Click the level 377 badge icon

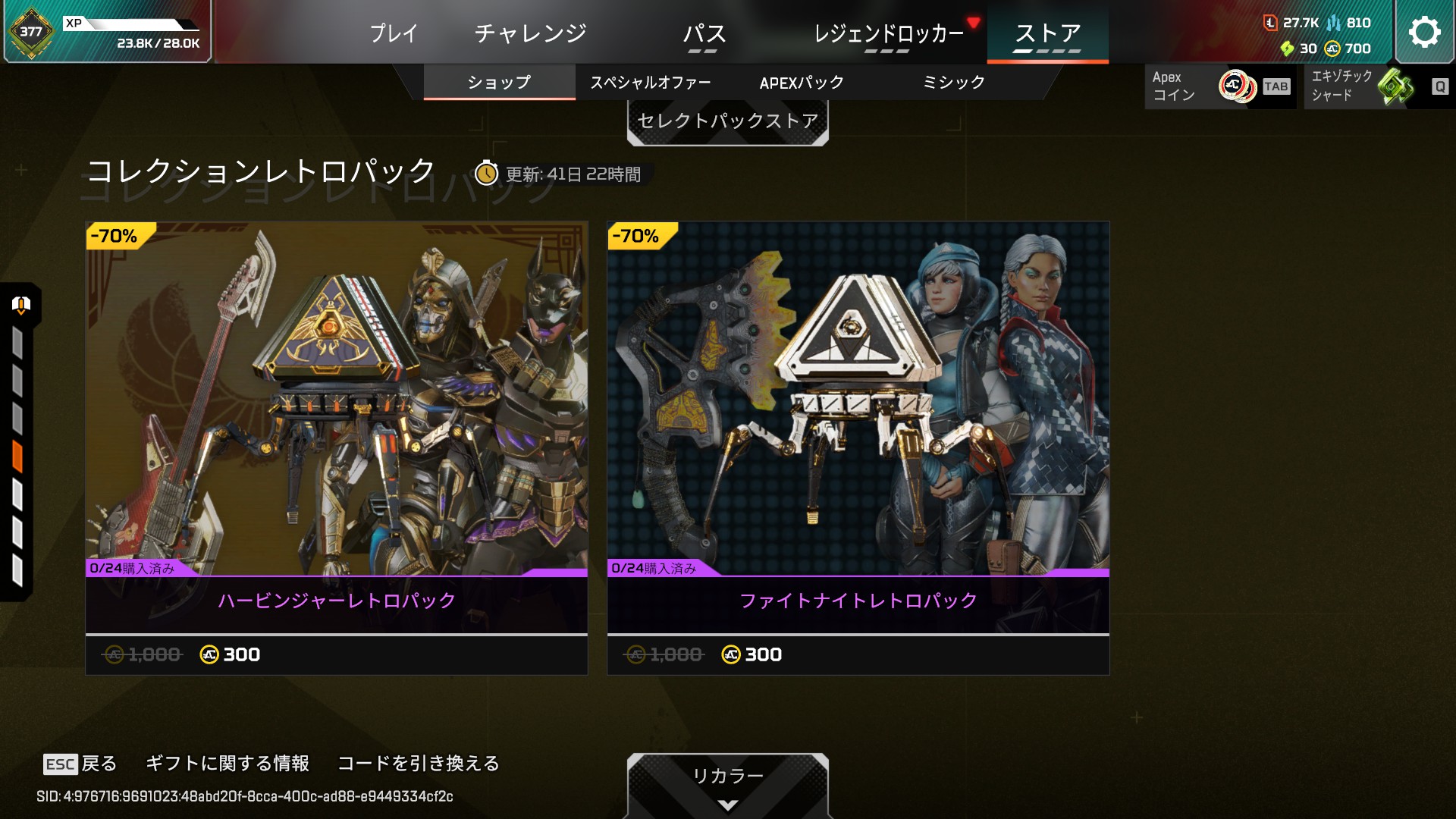point(31,32)
